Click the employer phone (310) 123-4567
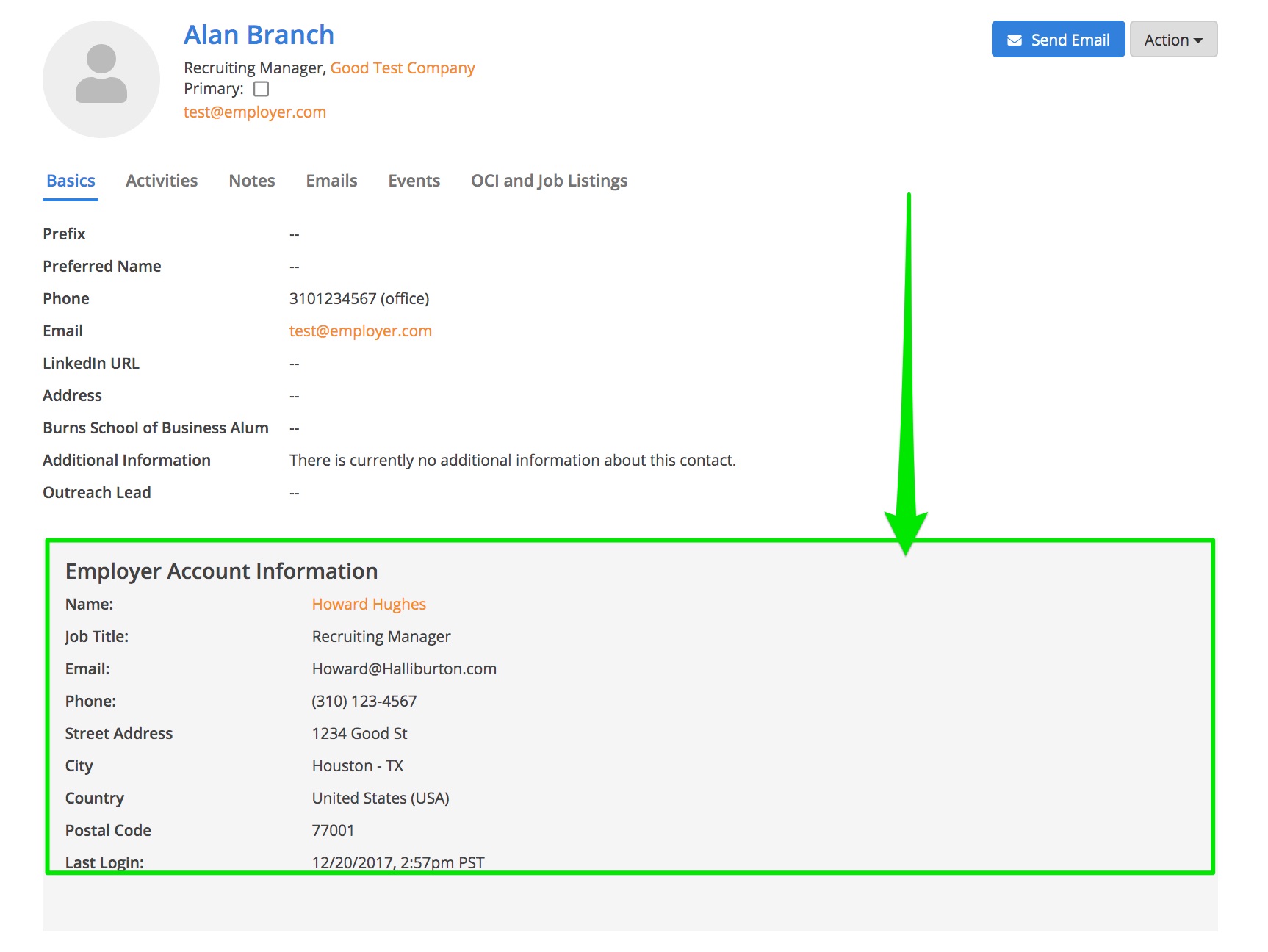This screenshot has height=952, width=1268. tap(364, 702)
